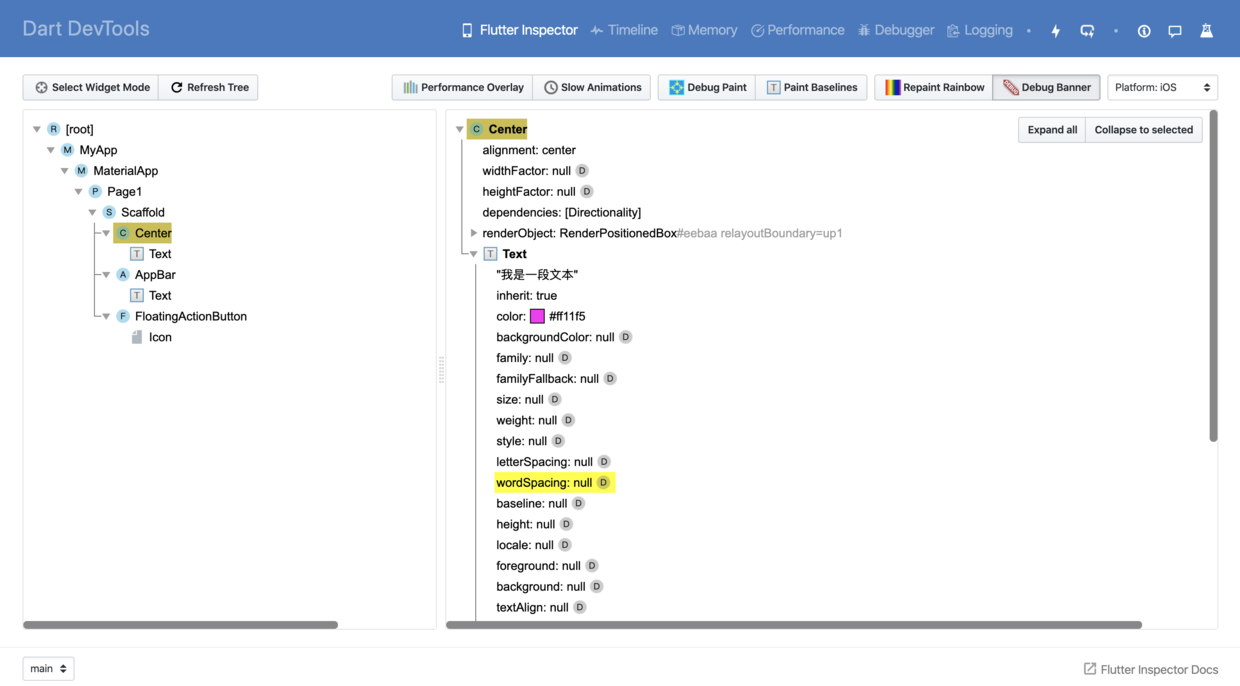1240x686 pixels.
Task: Click the MaterialApp widget M badge
Action: pyautogui.click(x=81, y=171)
